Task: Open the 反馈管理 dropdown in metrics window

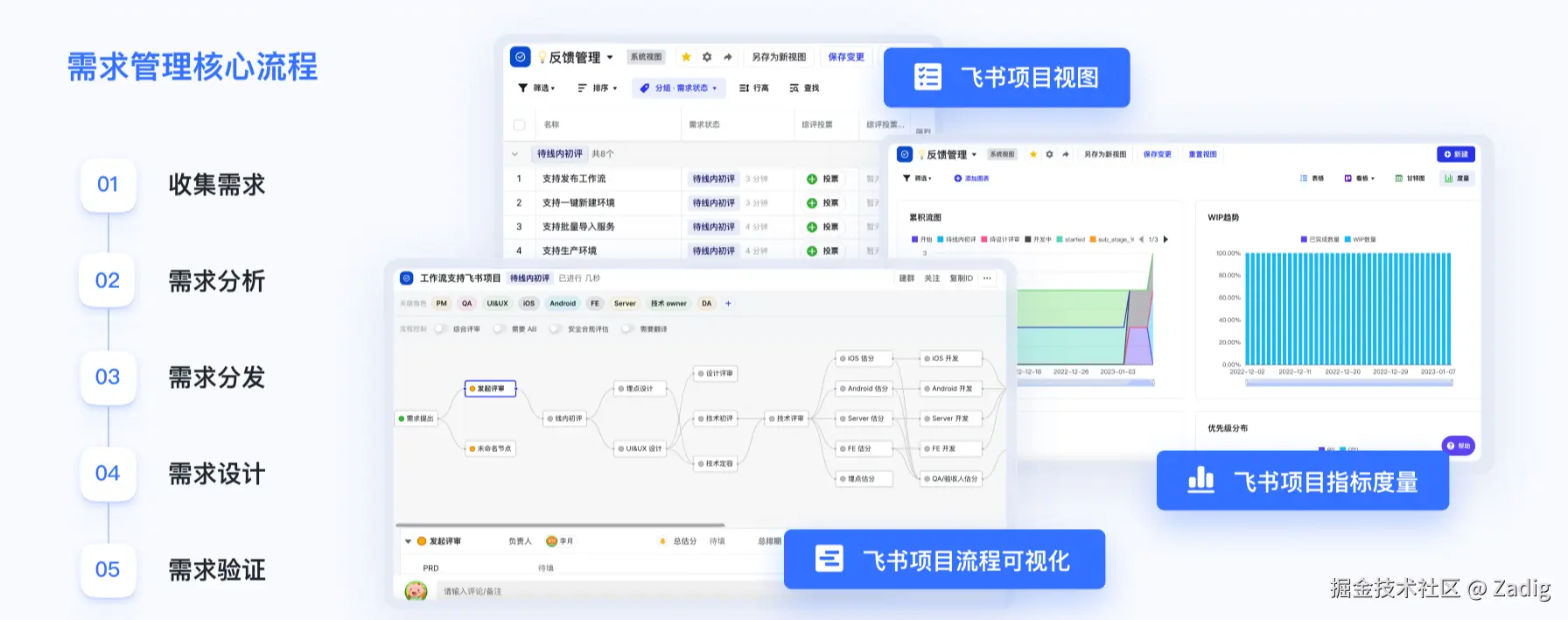Action: 974,154
